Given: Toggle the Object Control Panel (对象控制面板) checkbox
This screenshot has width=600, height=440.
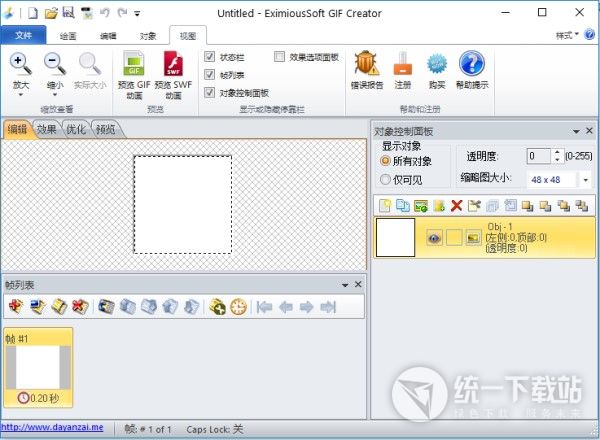Looking at the screenshot, I should tap(209, 92).
